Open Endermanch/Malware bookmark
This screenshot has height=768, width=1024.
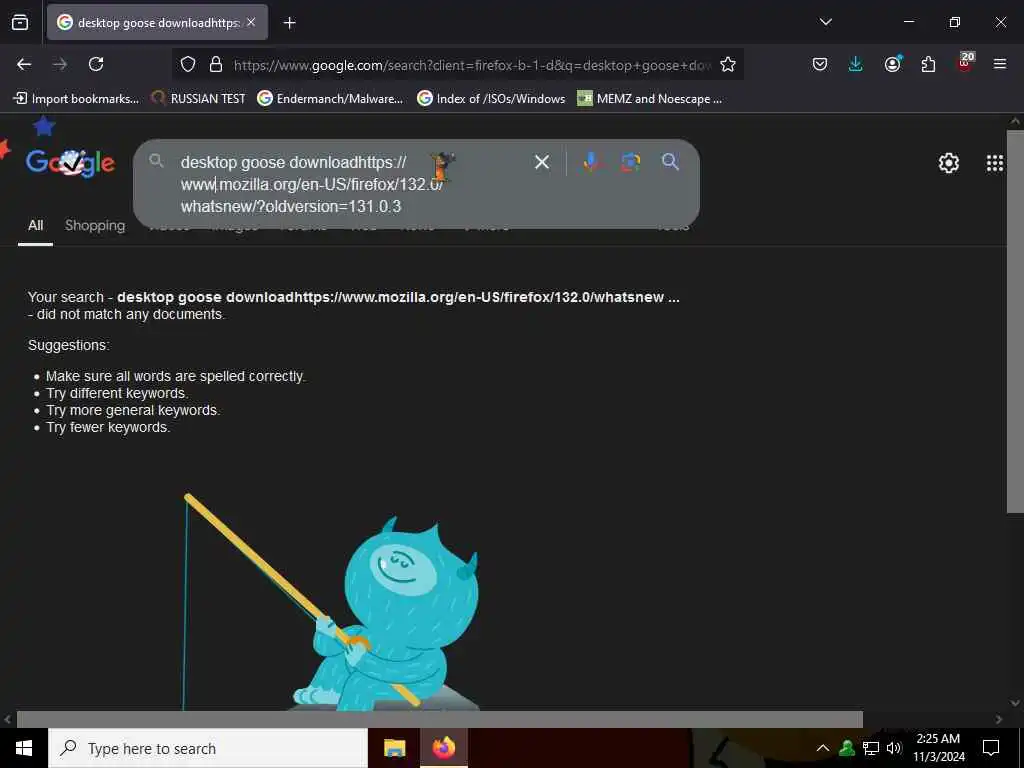pyautogui.click(x=330, y=99)
